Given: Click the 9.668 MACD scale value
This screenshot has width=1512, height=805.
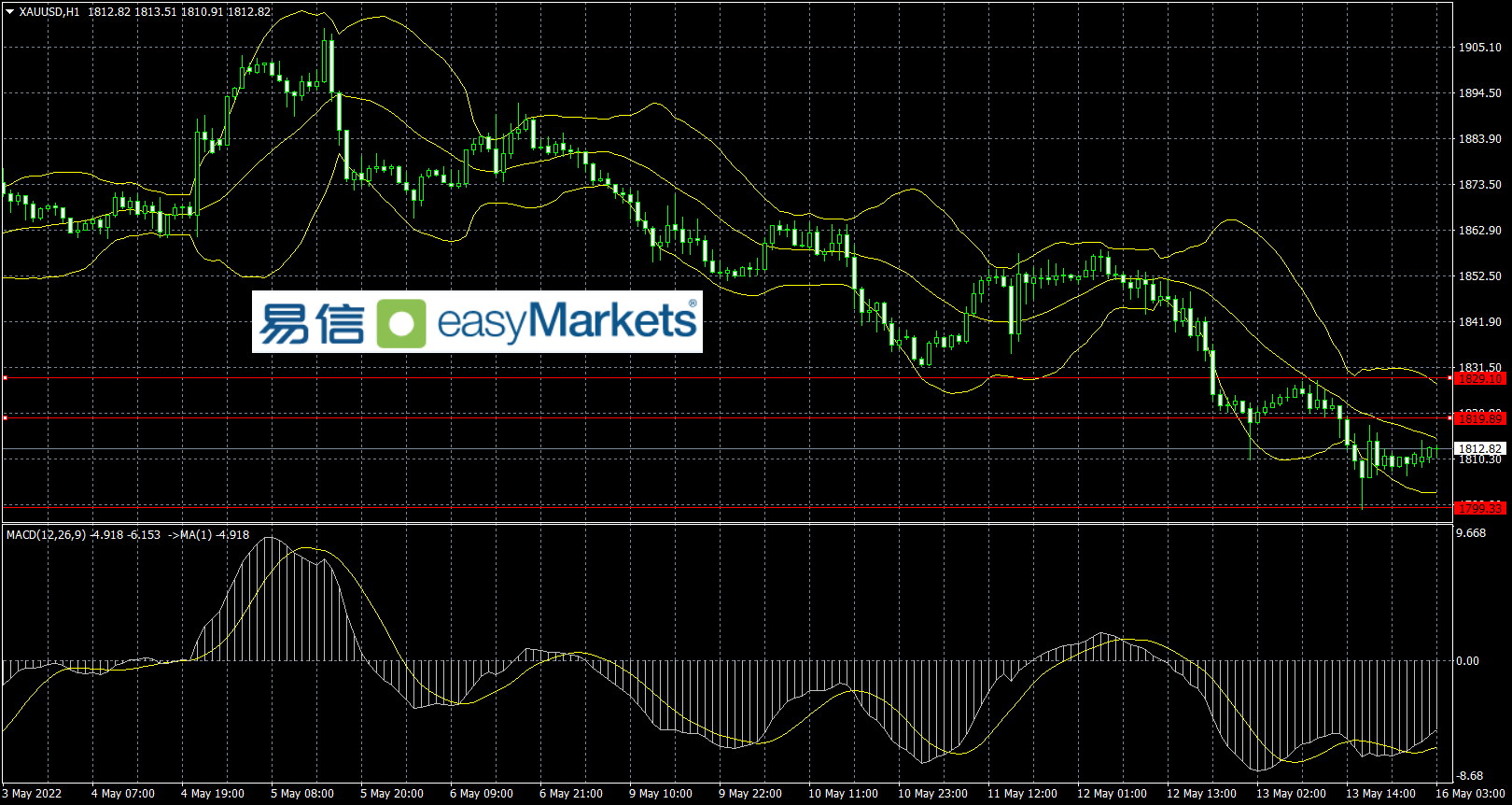Looking at the screenshot, I should click(1471, 533).
